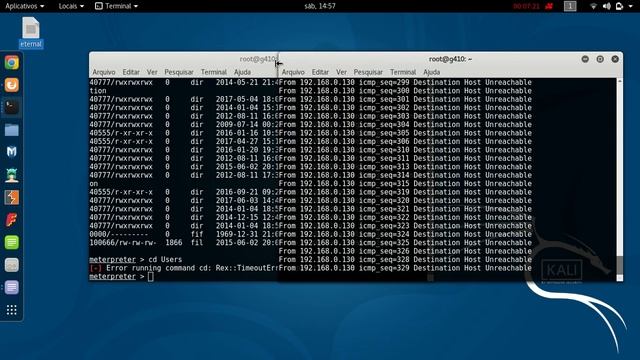Click the right terminal title bar root@g410: ~
The height and width of the screenshot is (360, 640).
coord(450,59)
